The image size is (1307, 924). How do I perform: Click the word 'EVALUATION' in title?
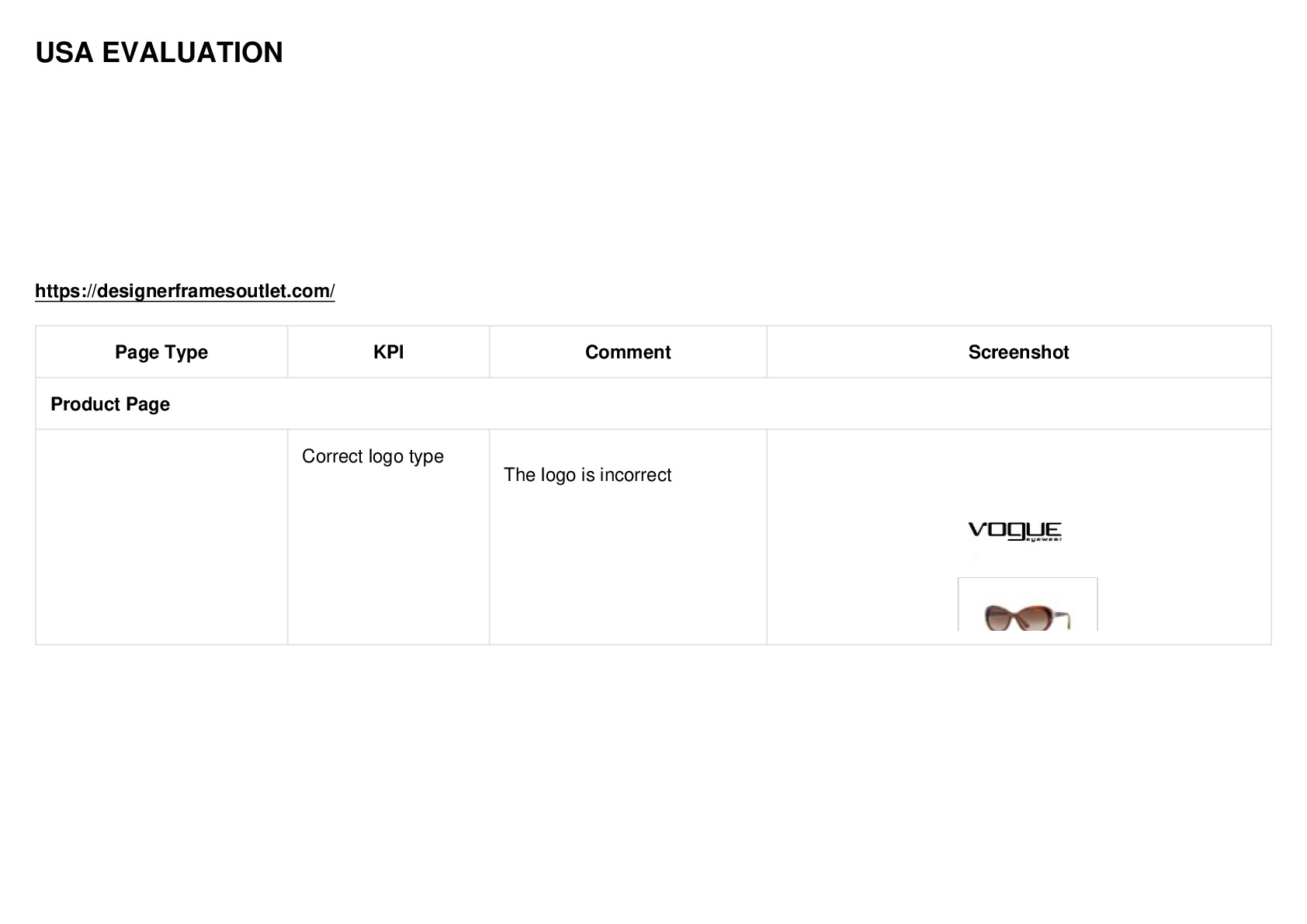(x=192, y=53)
